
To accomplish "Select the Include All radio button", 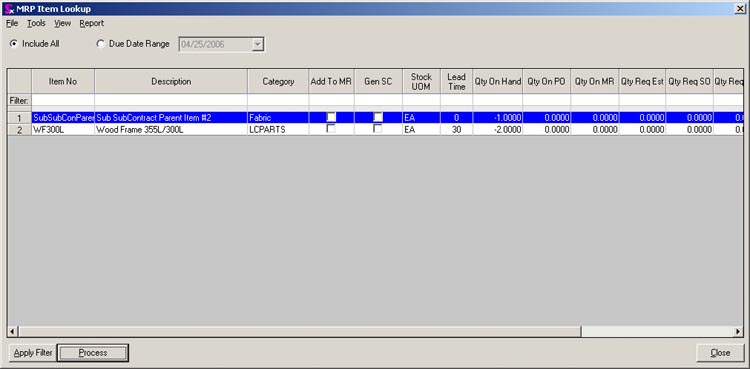I will [13, 44].
